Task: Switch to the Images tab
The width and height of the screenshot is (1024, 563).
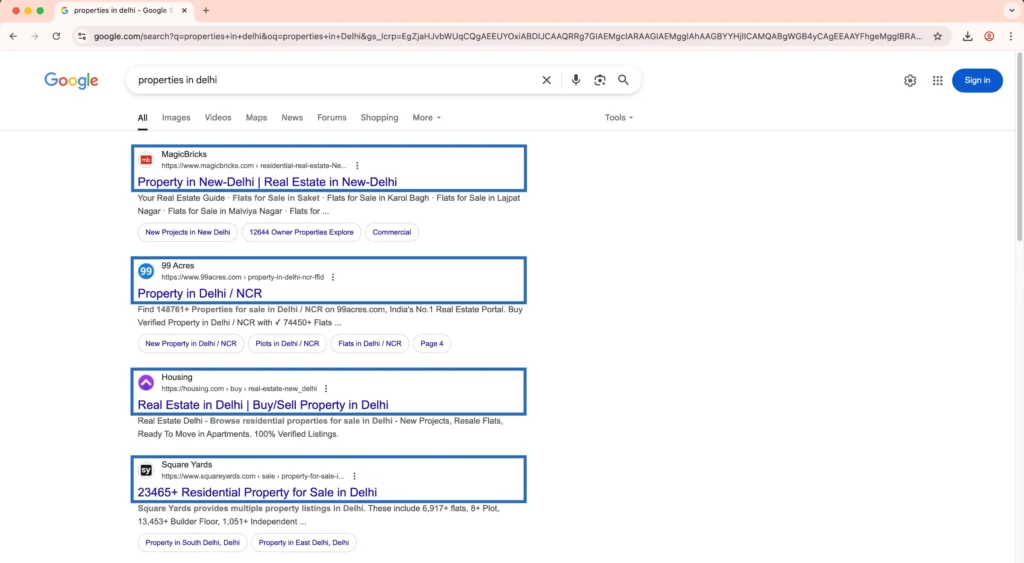Action: click(x=176, y=118)
